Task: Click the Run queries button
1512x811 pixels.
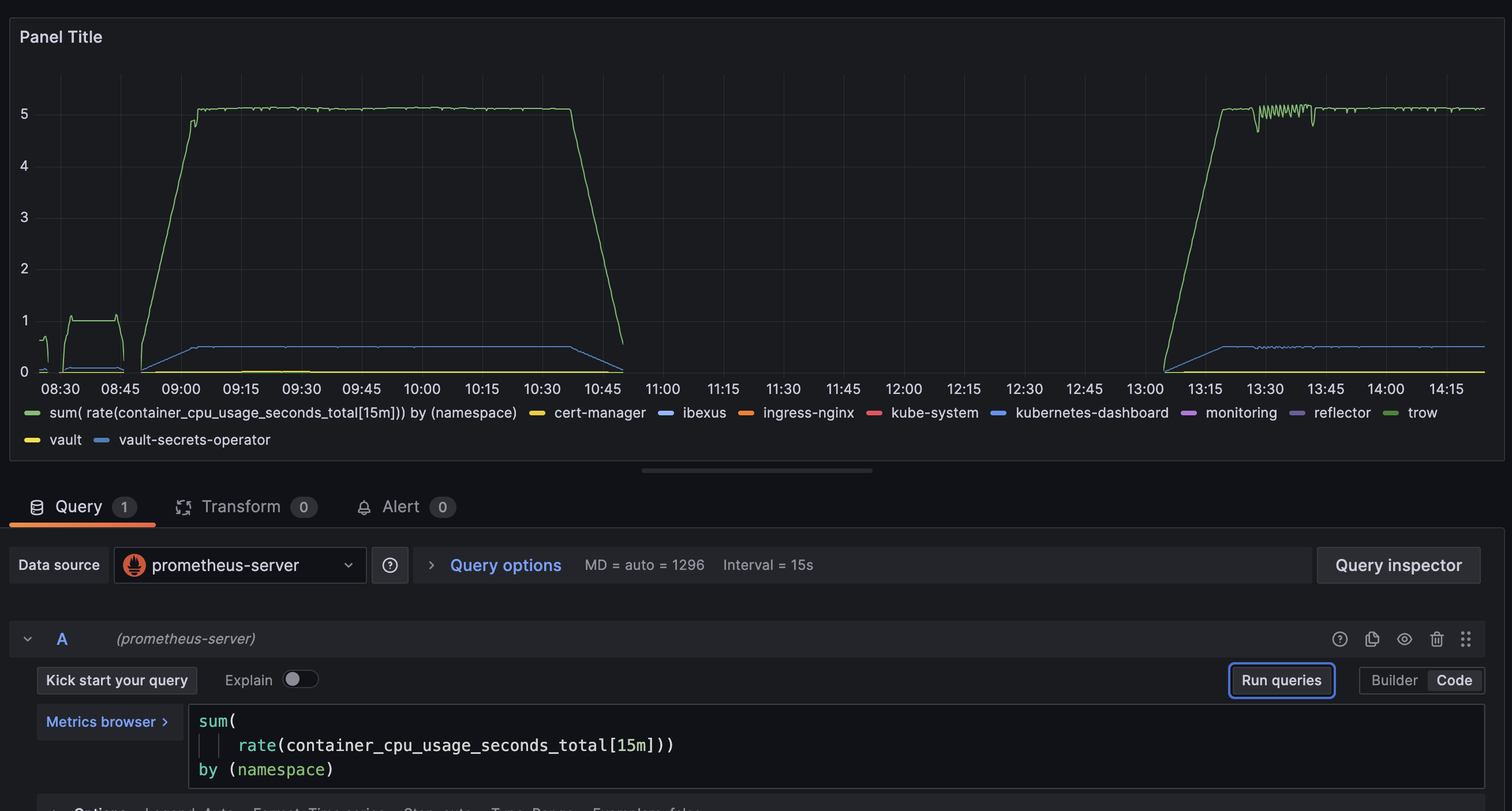Action: (1281, 680)
